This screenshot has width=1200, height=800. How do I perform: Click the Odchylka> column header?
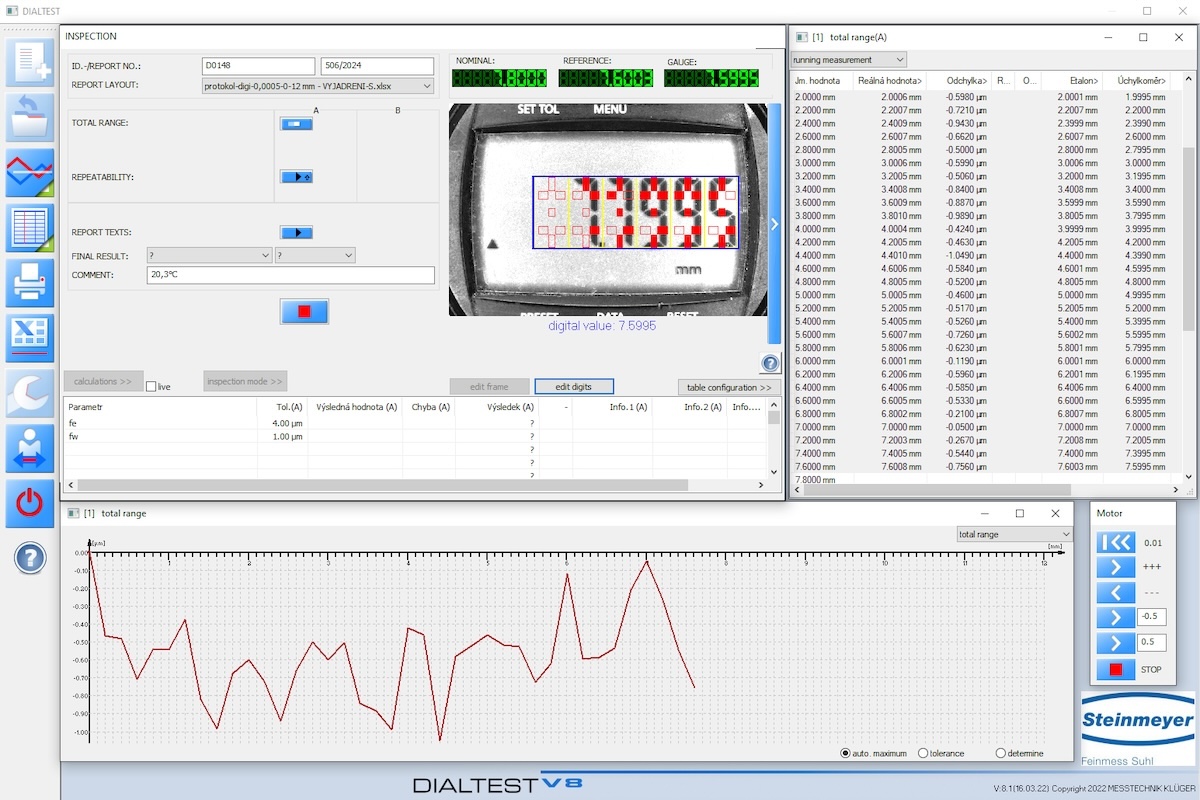coord(960,80)
